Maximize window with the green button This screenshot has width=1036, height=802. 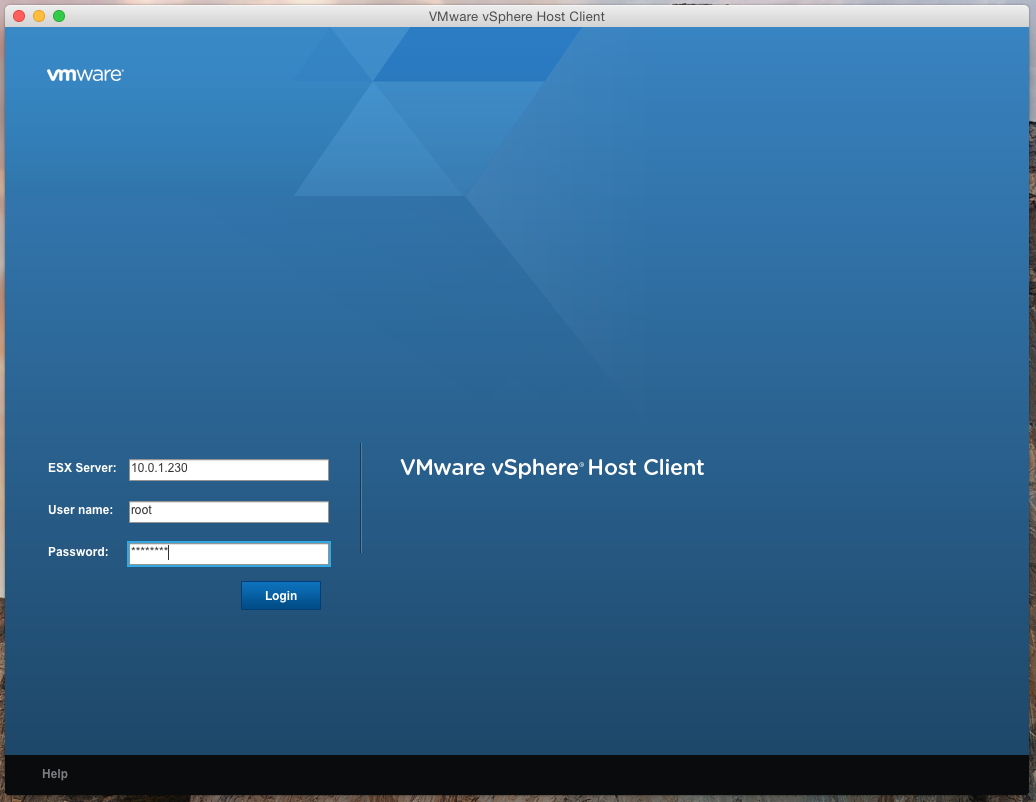tap(59, 16)
